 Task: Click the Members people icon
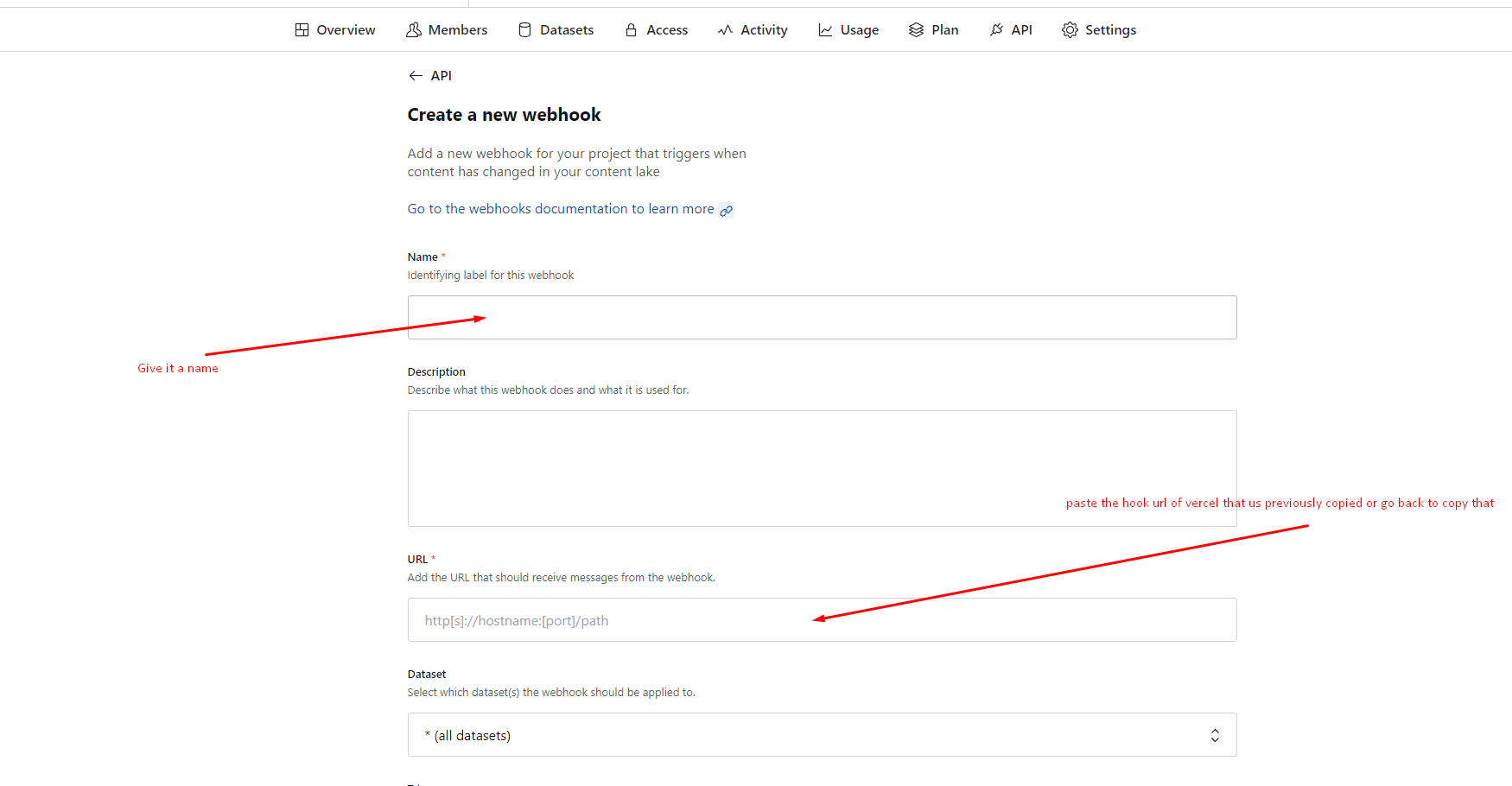pyautogui.click(x=414, y=30)
